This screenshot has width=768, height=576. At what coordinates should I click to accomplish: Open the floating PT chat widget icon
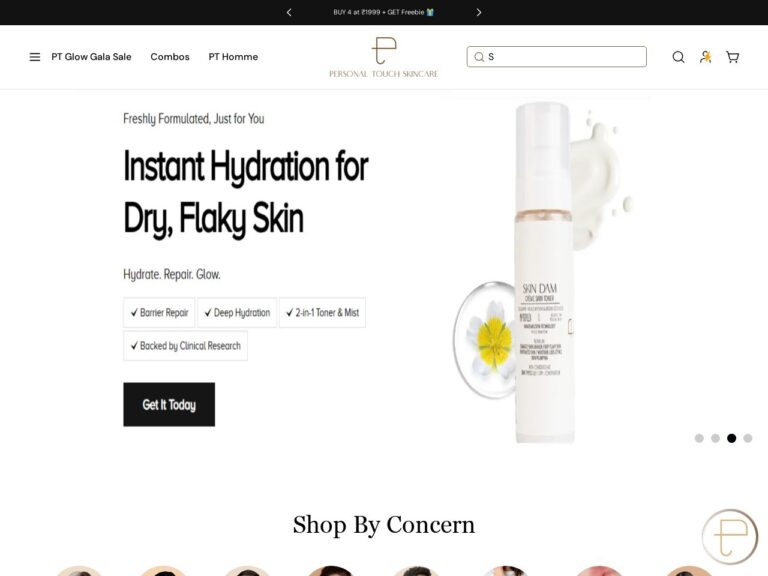pyautogui.click(x=730, y=536)
